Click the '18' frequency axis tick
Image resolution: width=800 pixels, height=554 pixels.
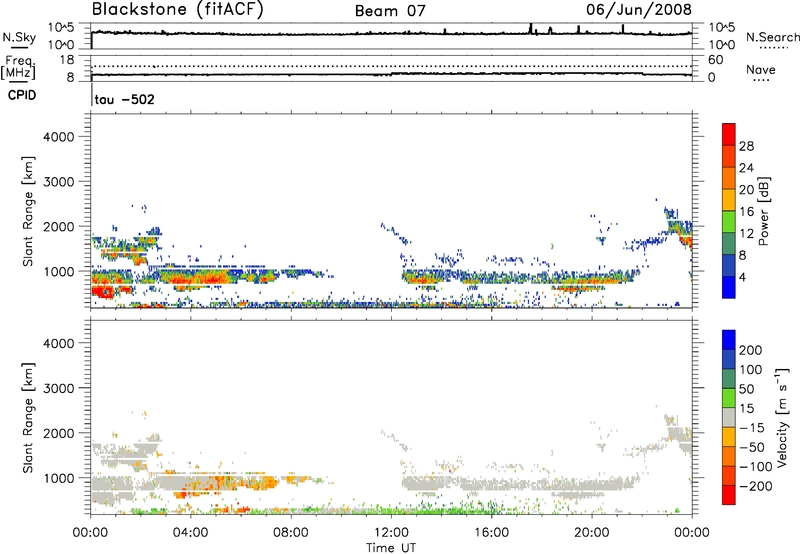tap(67, 60)
